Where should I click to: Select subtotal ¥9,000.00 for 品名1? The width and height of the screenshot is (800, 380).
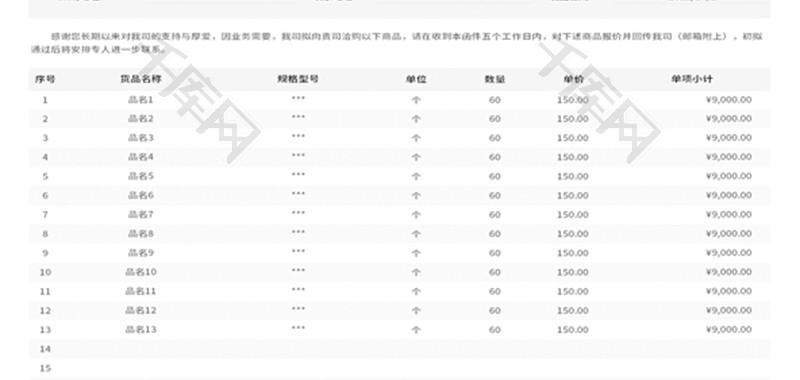tap(729, 99)
